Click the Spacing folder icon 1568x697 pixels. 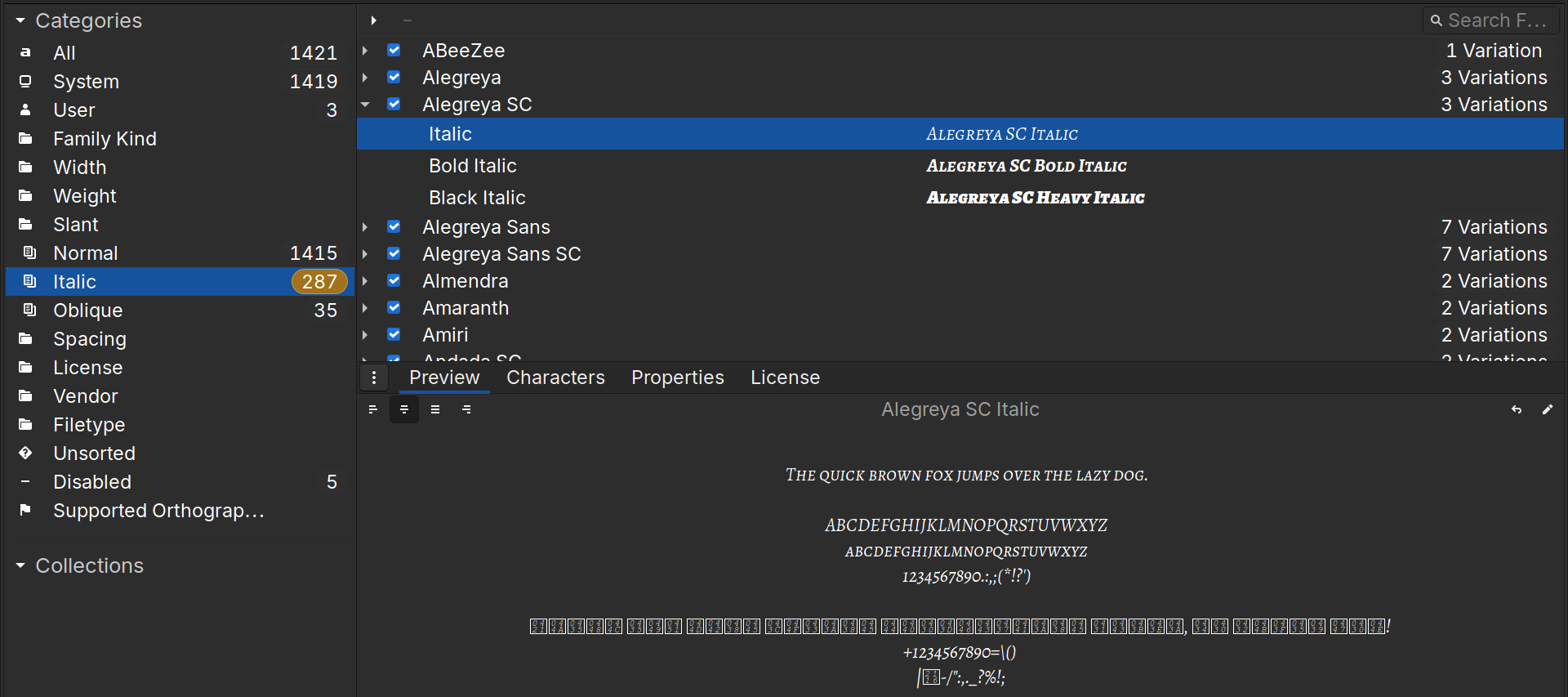pyautogui.click(x=25, y=338)
